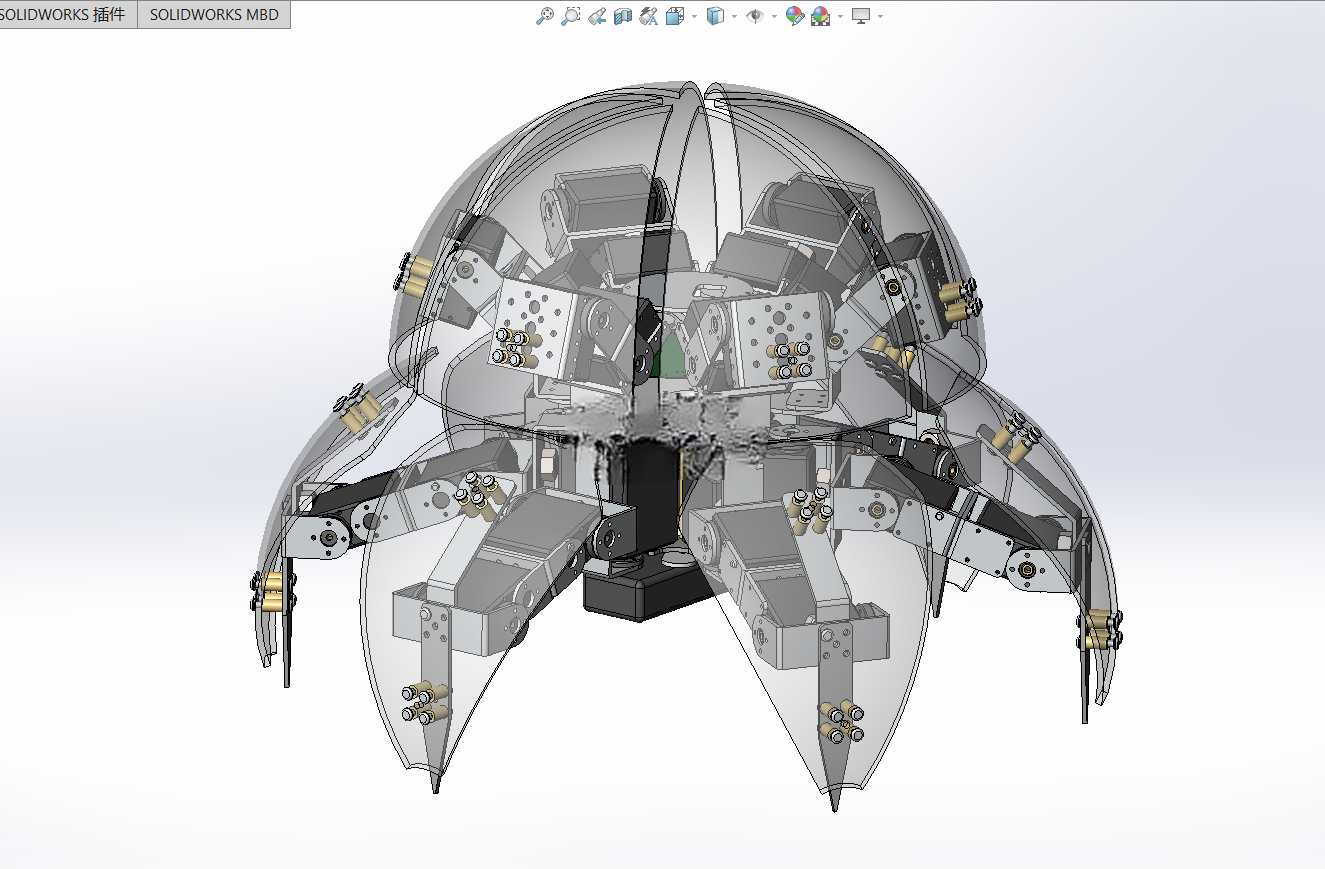
Task: Click the Previous View icon
Action: (x=597, y=16)
